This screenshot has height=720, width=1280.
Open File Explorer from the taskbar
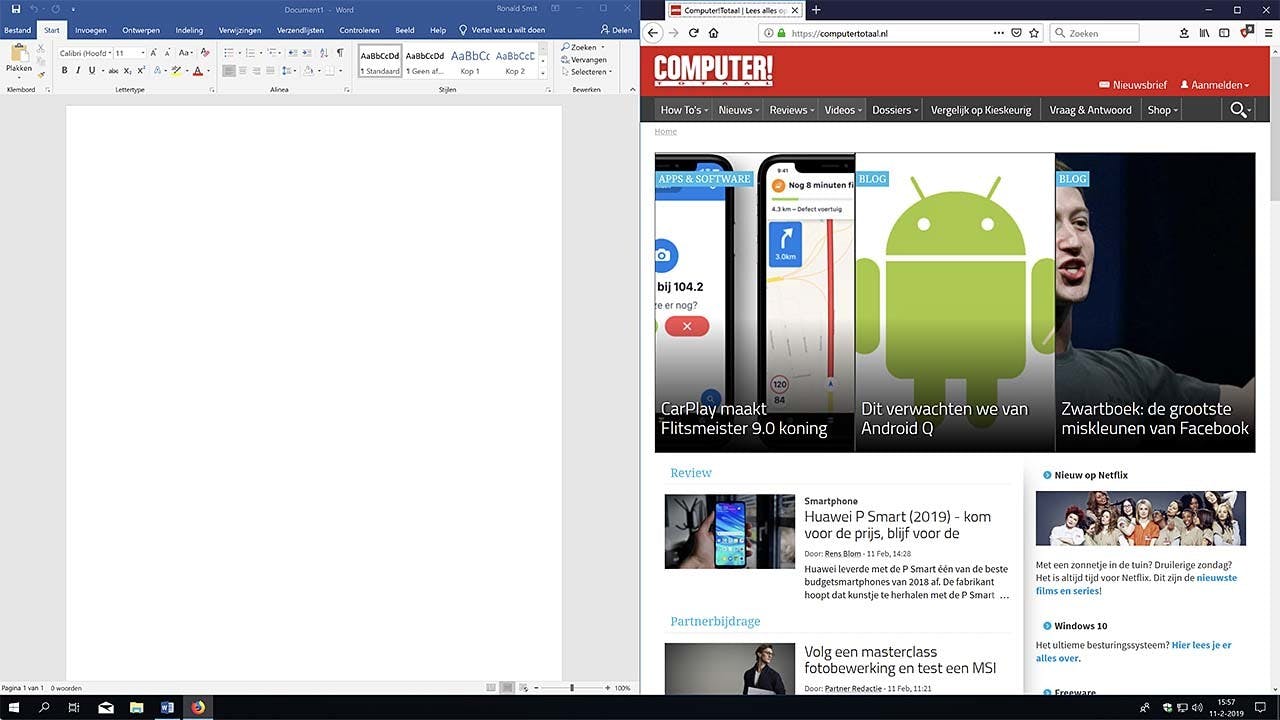(x=137, y=708)
